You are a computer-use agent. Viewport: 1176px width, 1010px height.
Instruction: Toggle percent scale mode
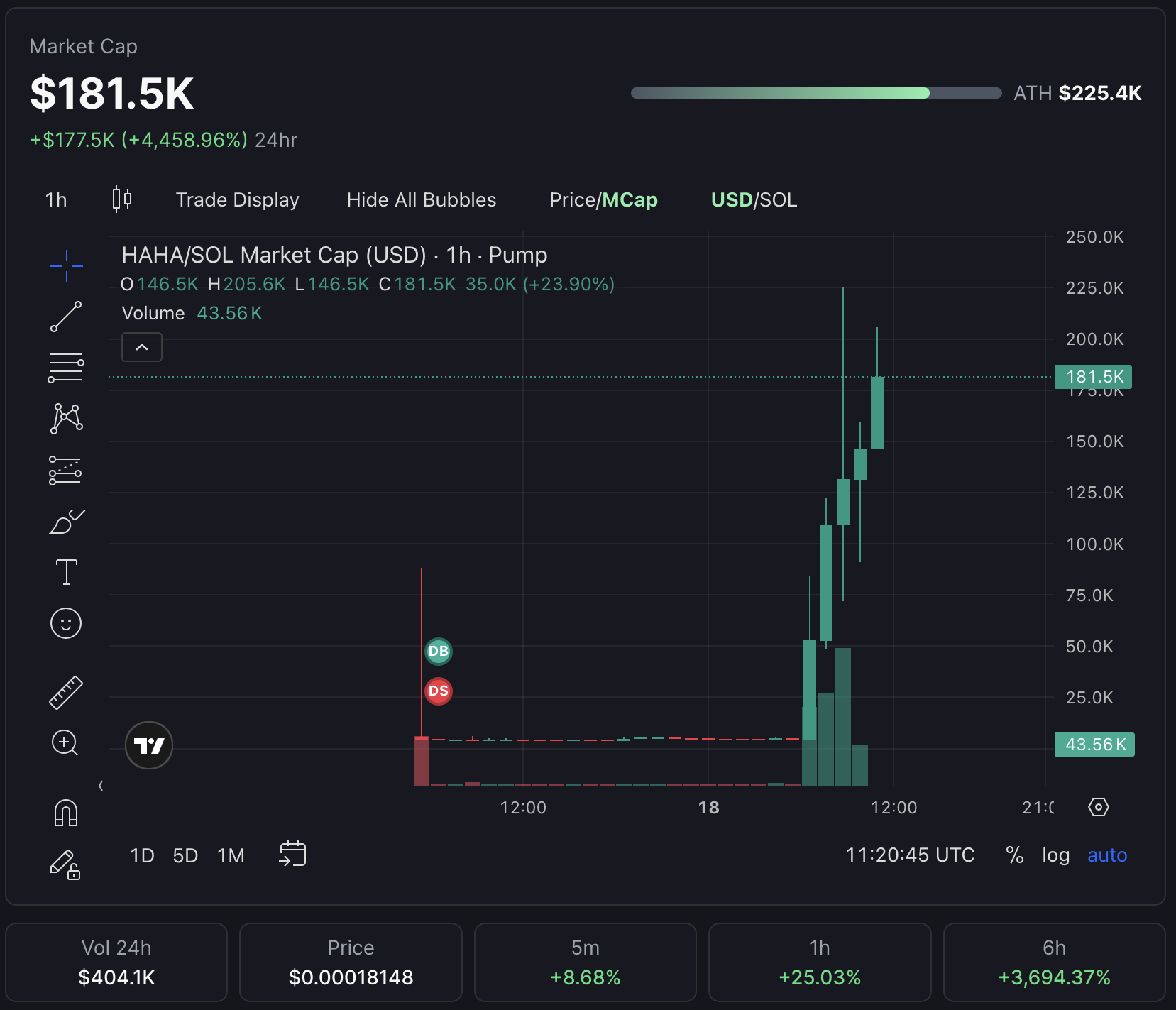tap(1015, 855)
